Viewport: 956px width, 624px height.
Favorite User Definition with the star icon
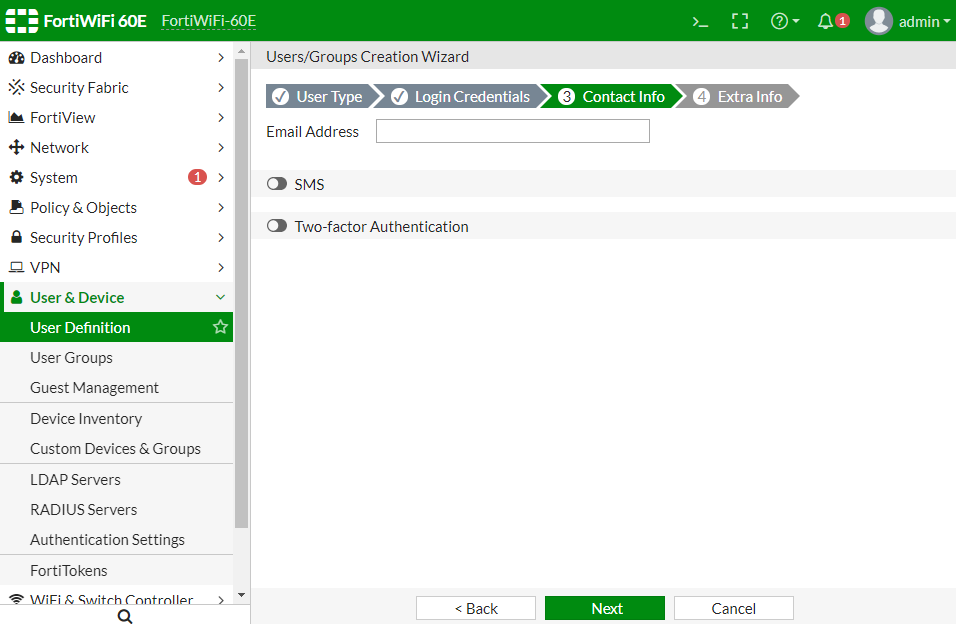[x=220, y=327]
